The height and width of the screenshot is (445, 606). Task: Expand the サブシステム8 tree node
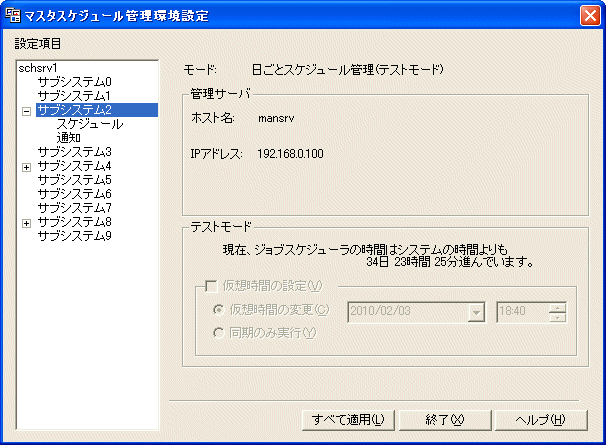(x=26, y=223)
